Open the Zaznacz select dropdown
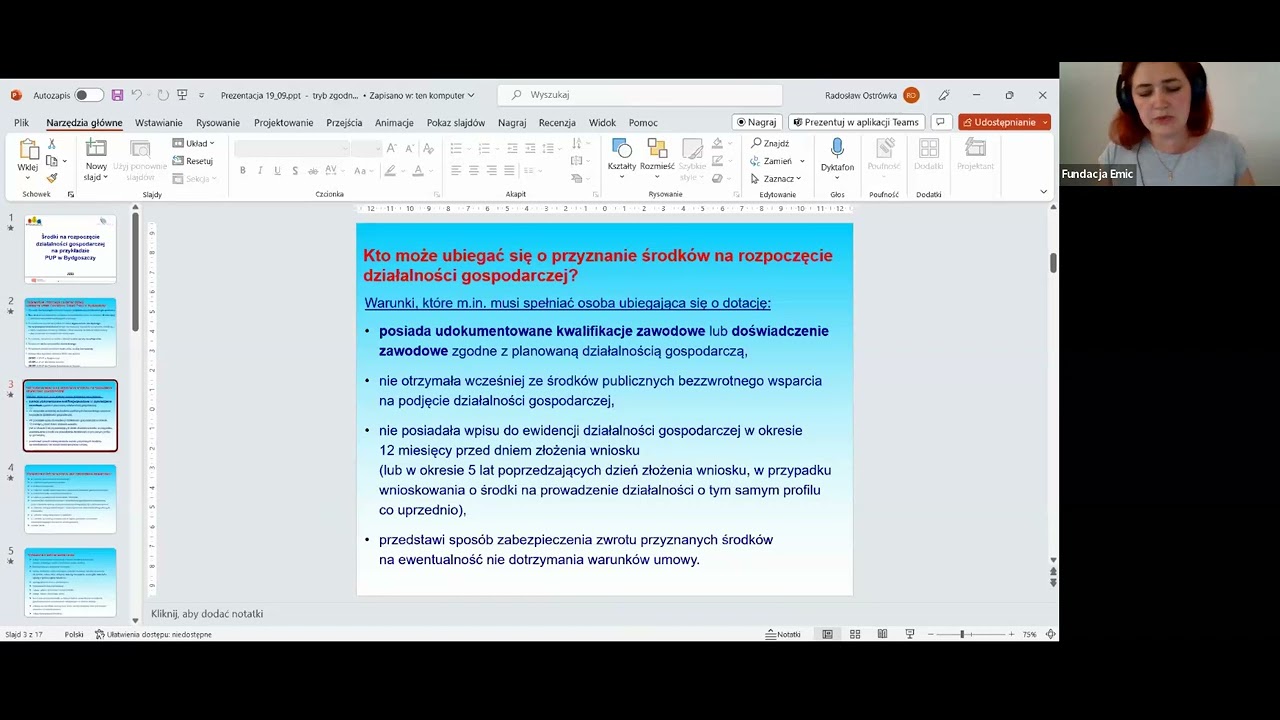The height and width of the screenshot is (720, 1280). pyautogui.click(x=776, y=179)
